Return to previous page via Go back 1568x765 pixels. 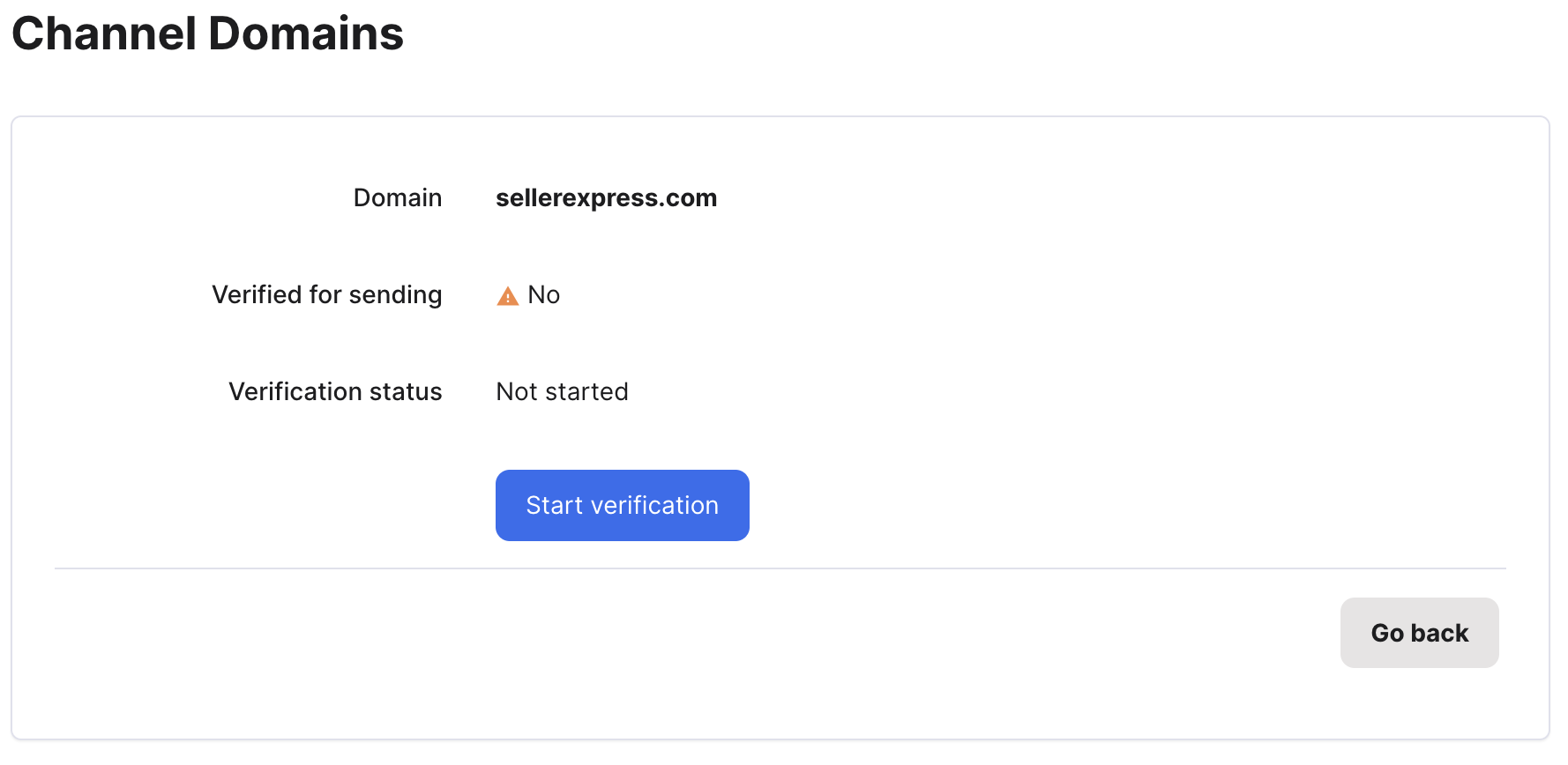pyautogui.click(x=1419, y=632)
